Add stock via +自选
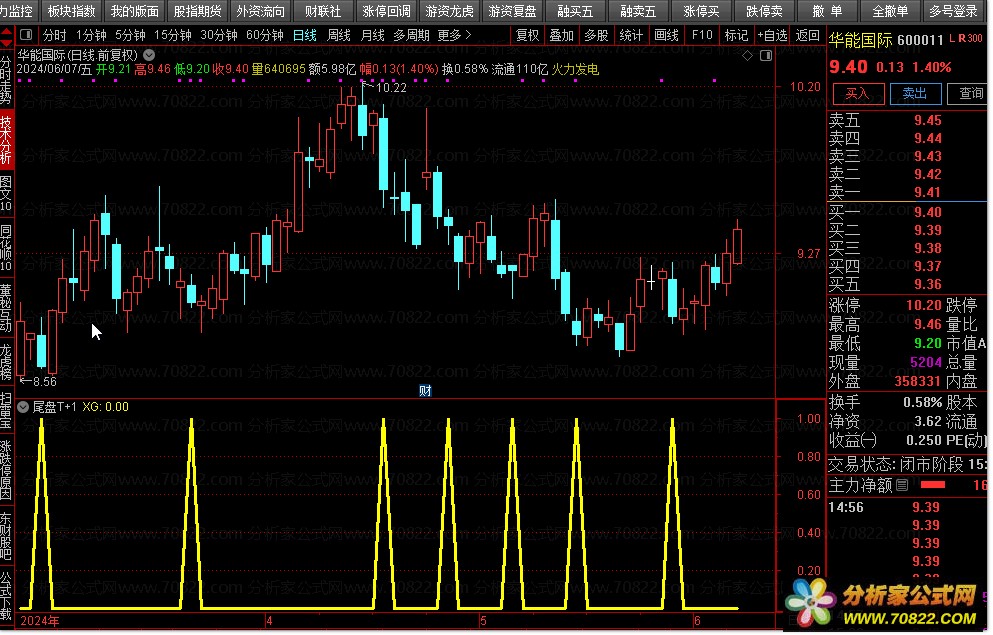Screen dimensions: 993x635 772,35
